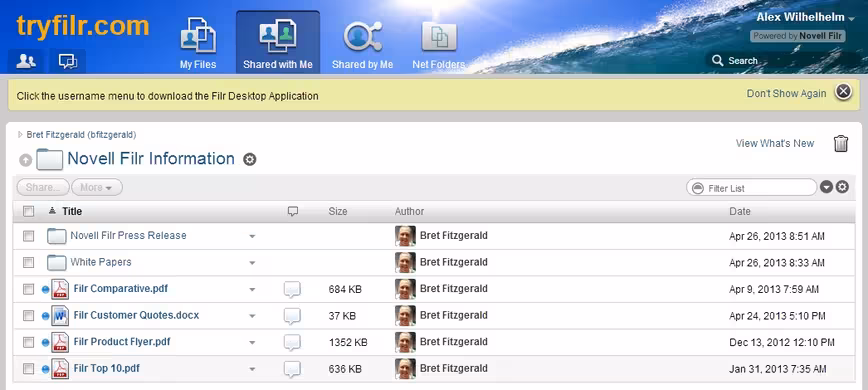Open actions arrow for Filr Comparative.pdf
The height and width of the screenshot is (390, 868).
click(252, 289)
